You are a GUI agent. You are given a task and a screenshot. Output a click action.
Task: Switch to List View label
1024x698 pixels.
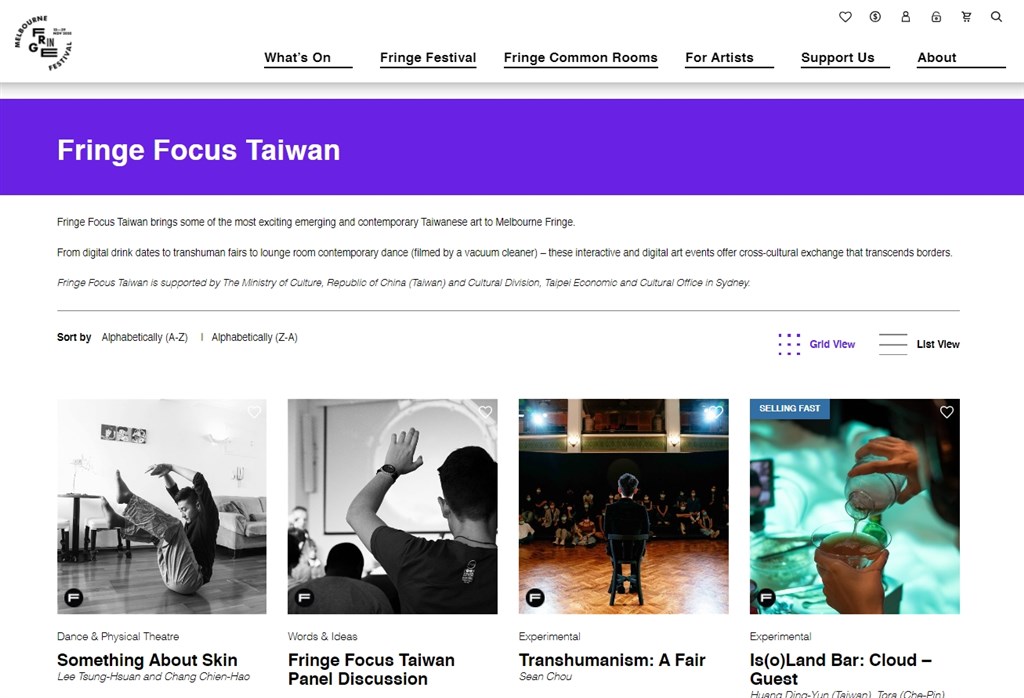click(938, 344)
